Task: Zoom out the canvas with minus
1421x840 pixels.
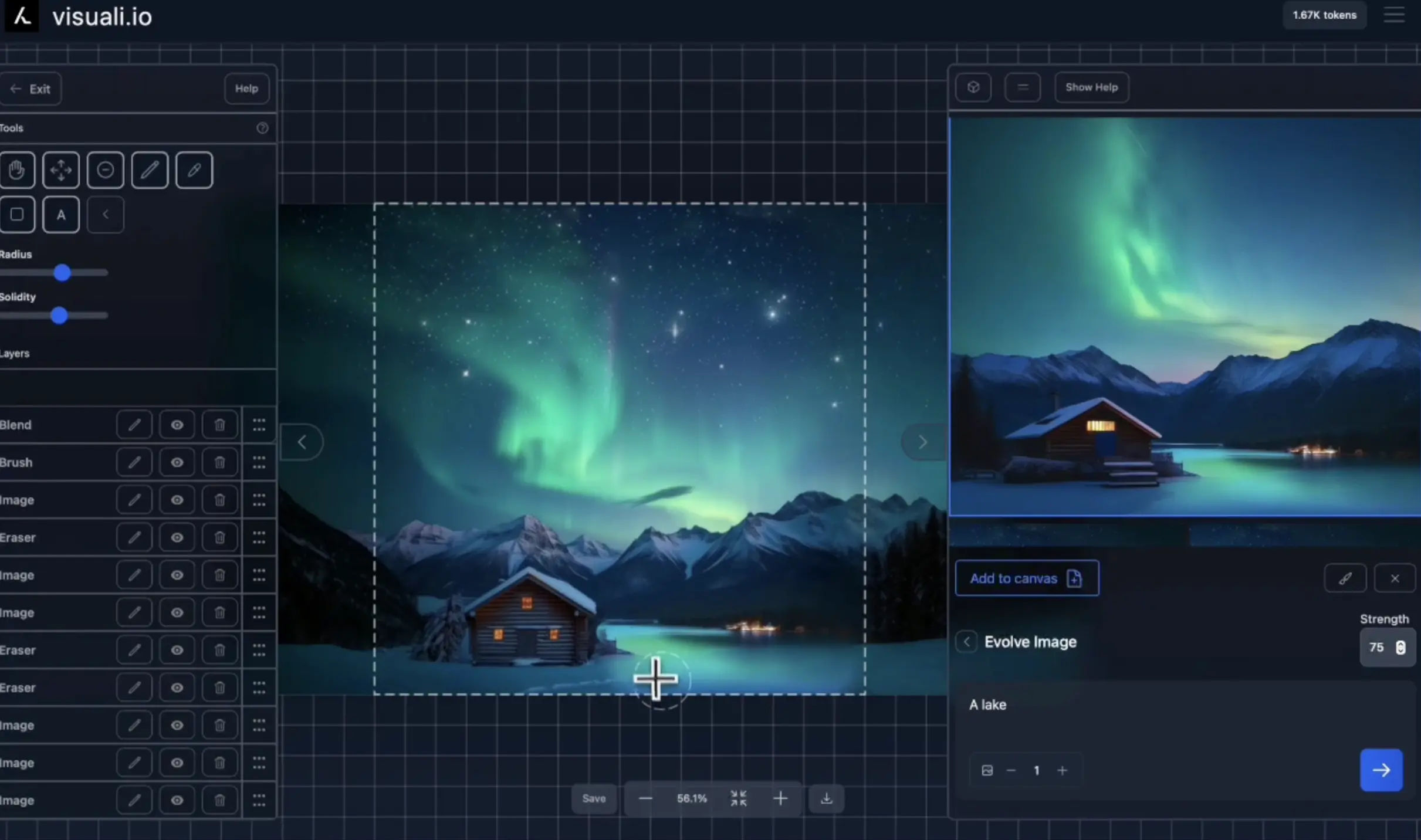Action: (645, 798)
